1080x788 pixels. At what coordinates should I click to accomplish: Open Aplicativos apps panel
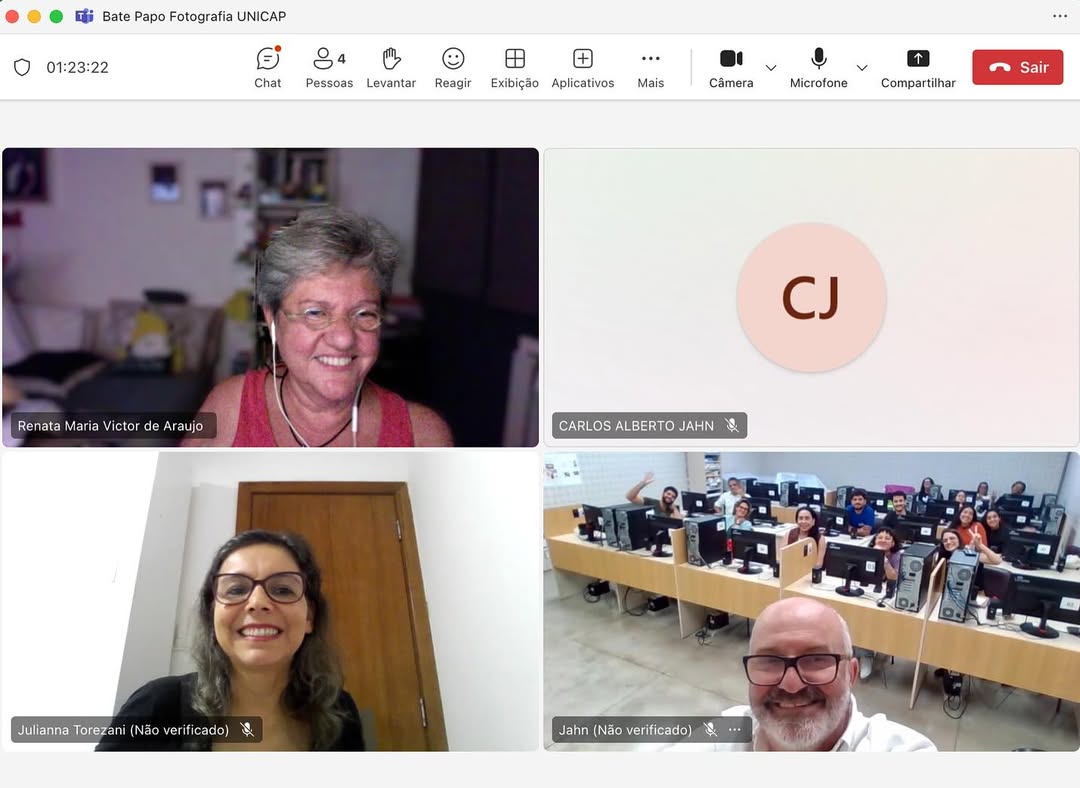click(583, 68)
